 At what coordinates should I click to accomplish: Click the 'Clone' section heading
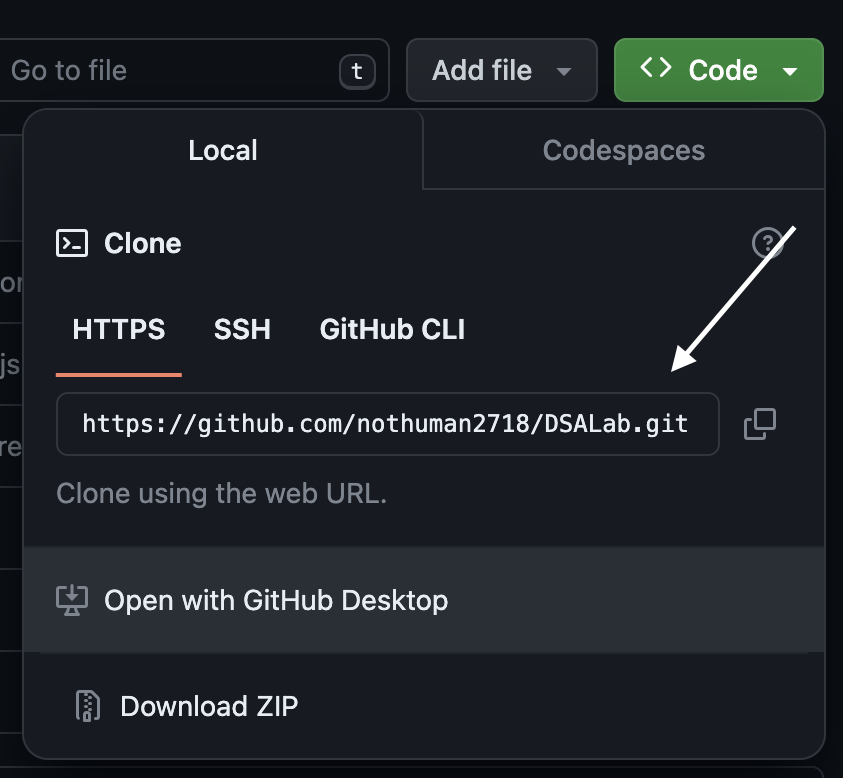click(142, 243)
